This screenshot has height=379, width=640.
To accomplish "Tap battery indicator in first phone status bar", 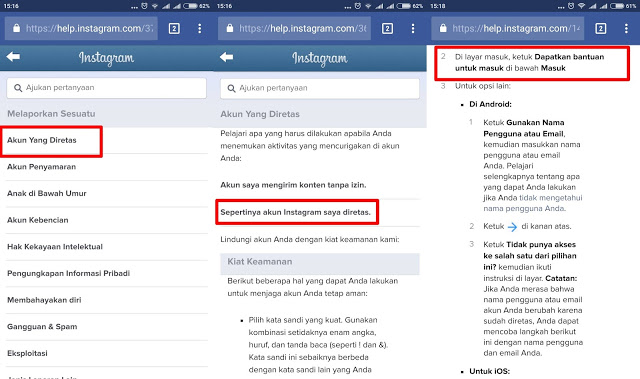I will [191, 6].
